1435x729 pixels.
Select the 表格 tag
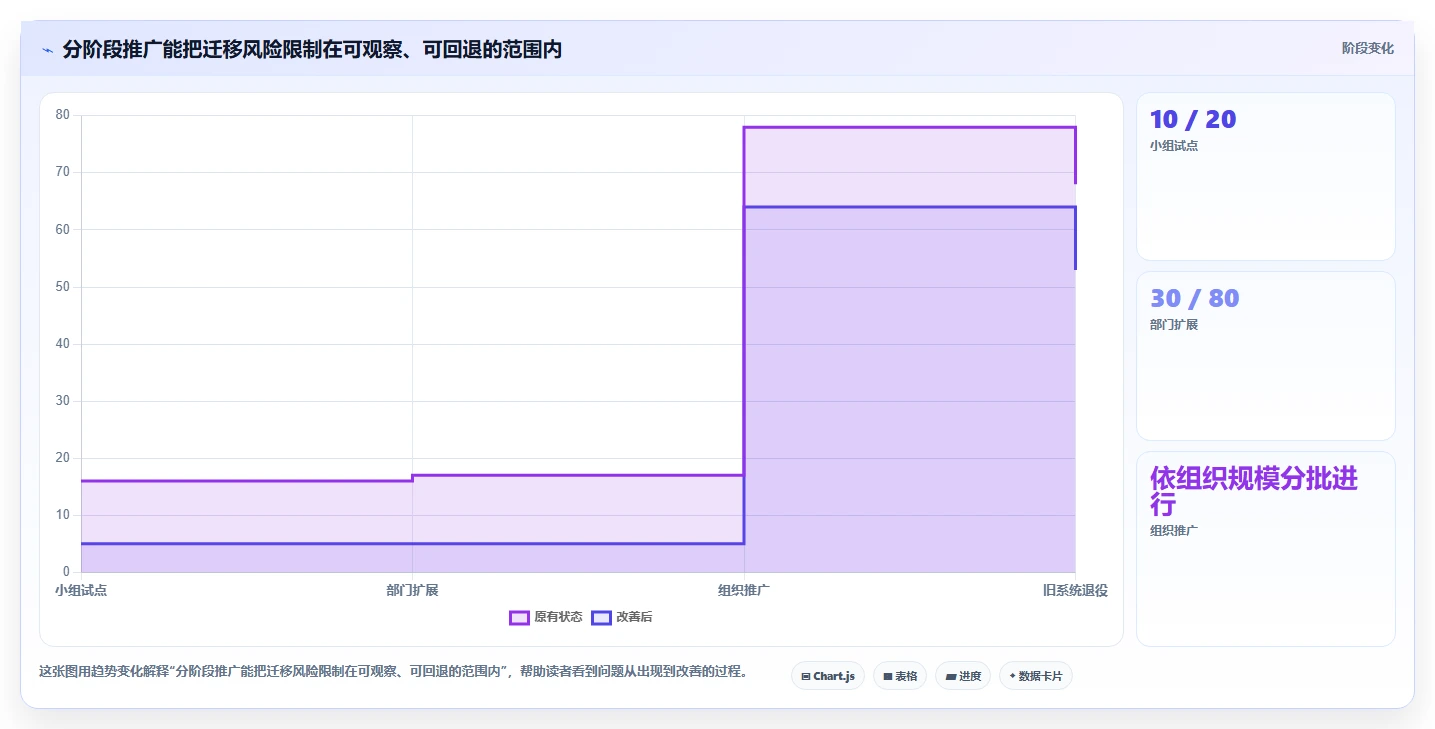tap(900, 676)
